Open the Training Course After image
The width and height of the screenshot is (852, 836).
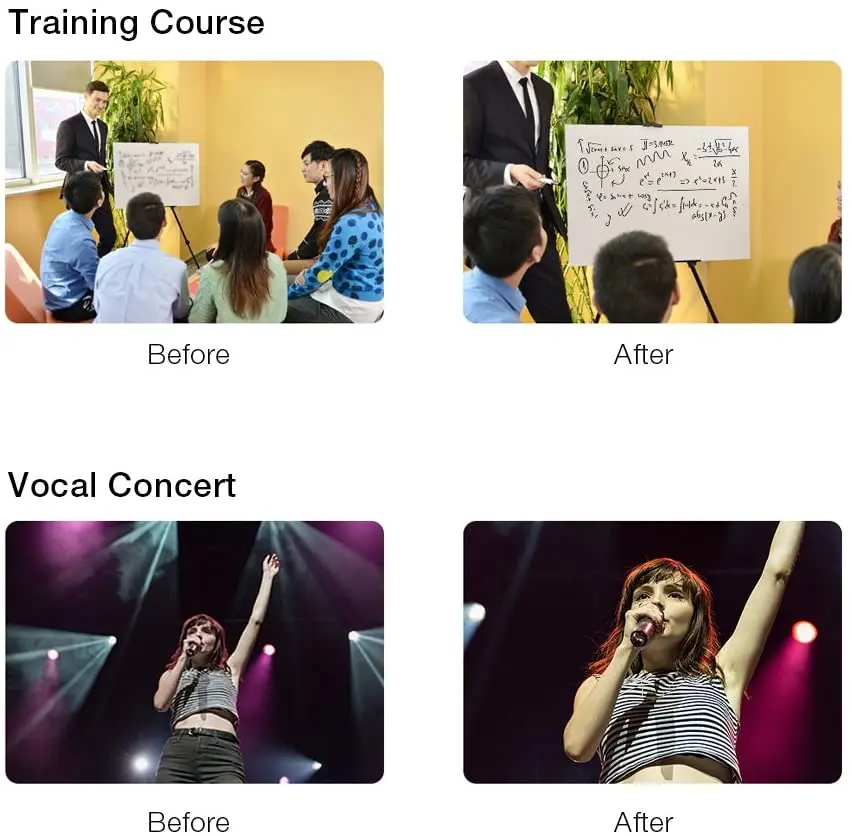point(652,192)
